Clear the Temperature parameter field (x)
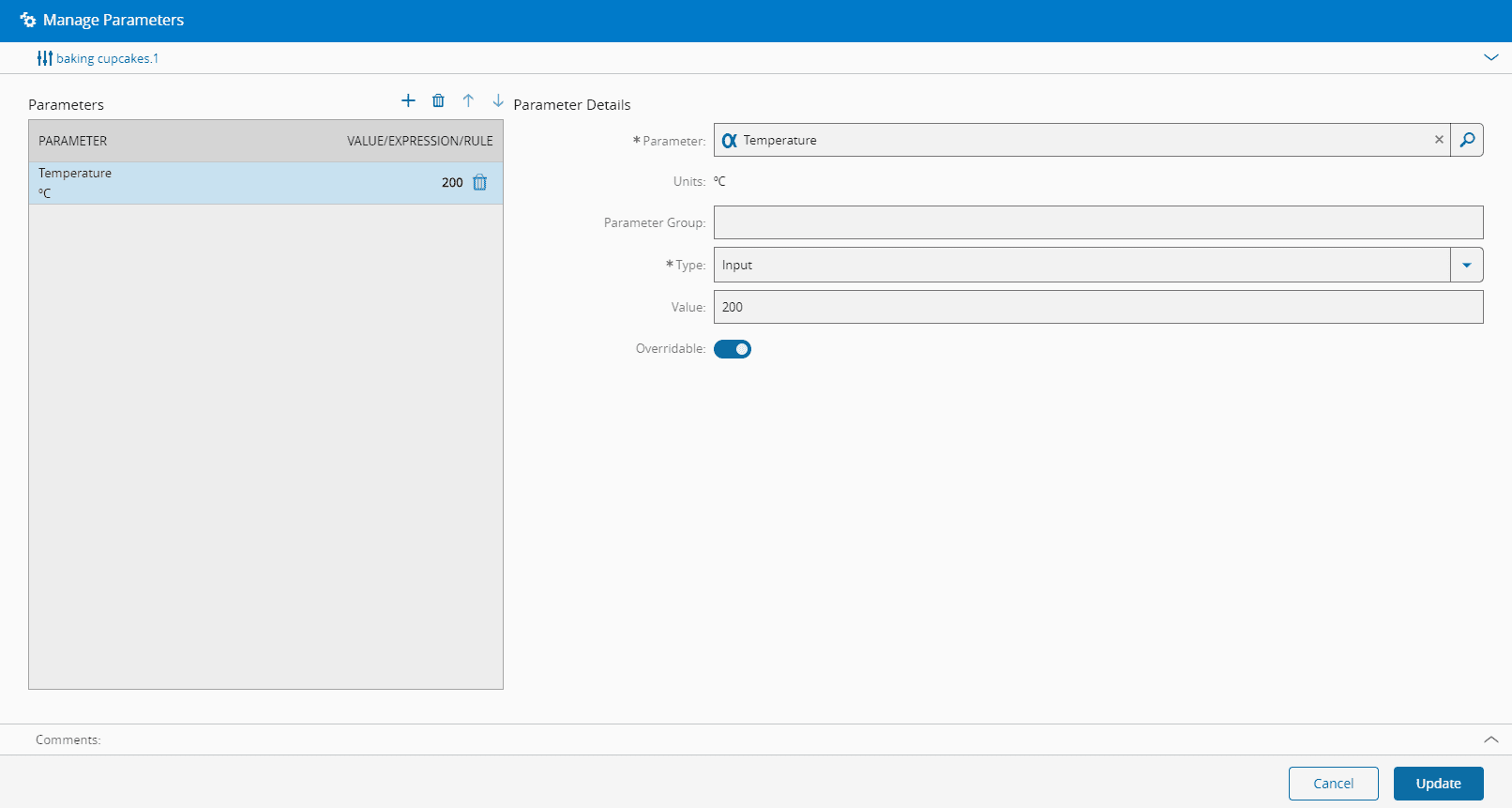1512x808 pixels. click(1439, 140)
